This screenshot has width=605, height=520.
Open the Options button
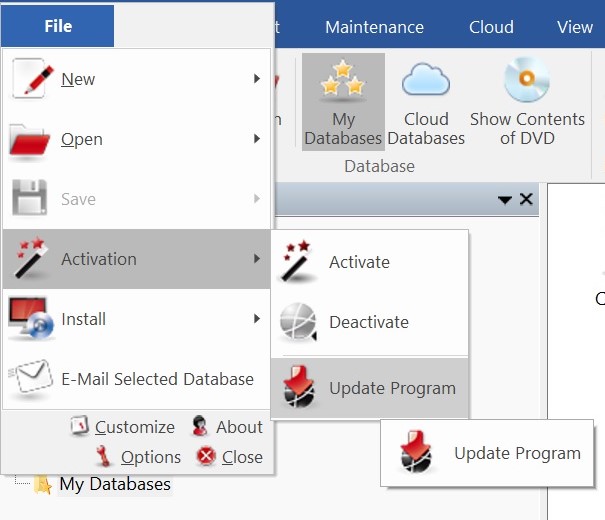point(139,457)
